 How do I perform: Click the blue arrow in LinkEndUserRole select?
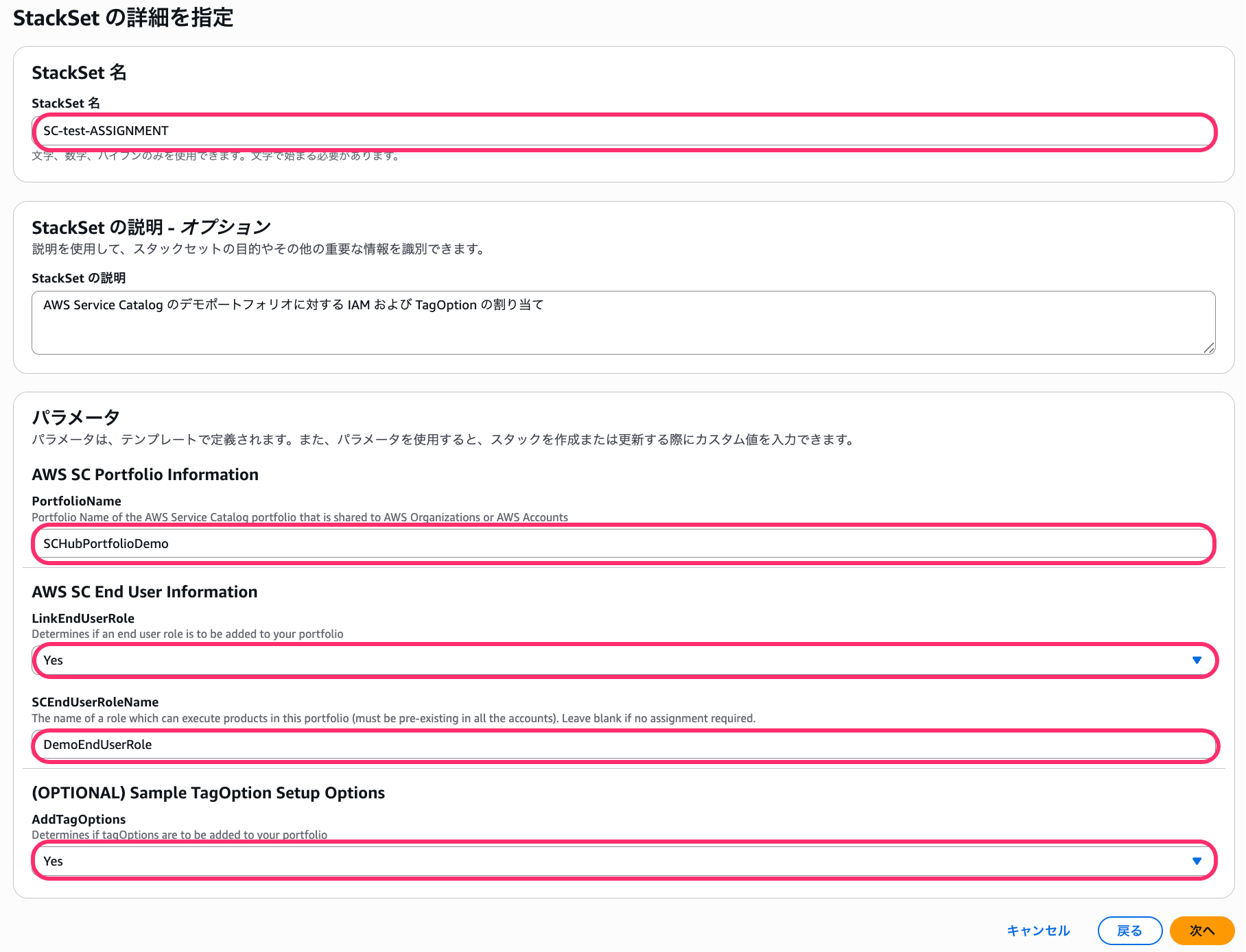click(1197, 661)
